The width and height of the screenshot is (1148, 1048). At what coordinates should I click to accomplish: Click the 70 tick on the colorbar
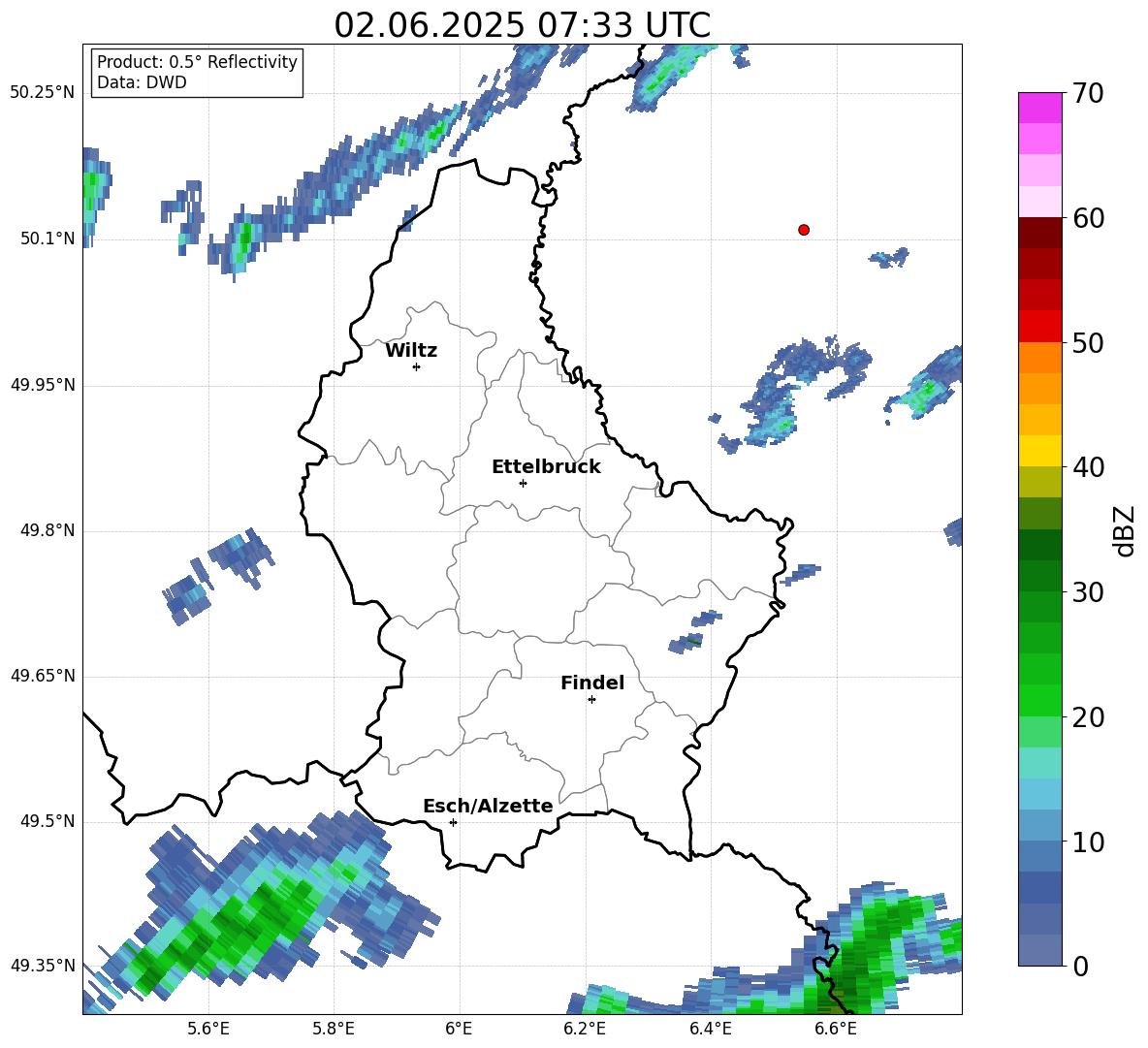(1088, 93)
